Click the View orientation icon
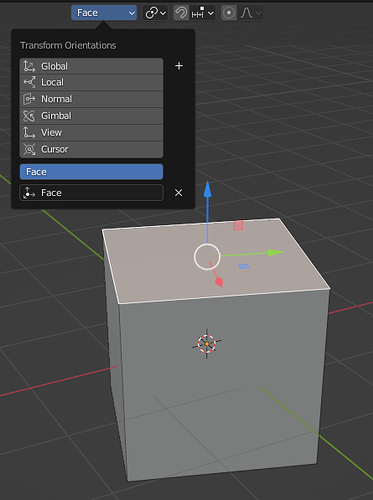 point(29,133)
